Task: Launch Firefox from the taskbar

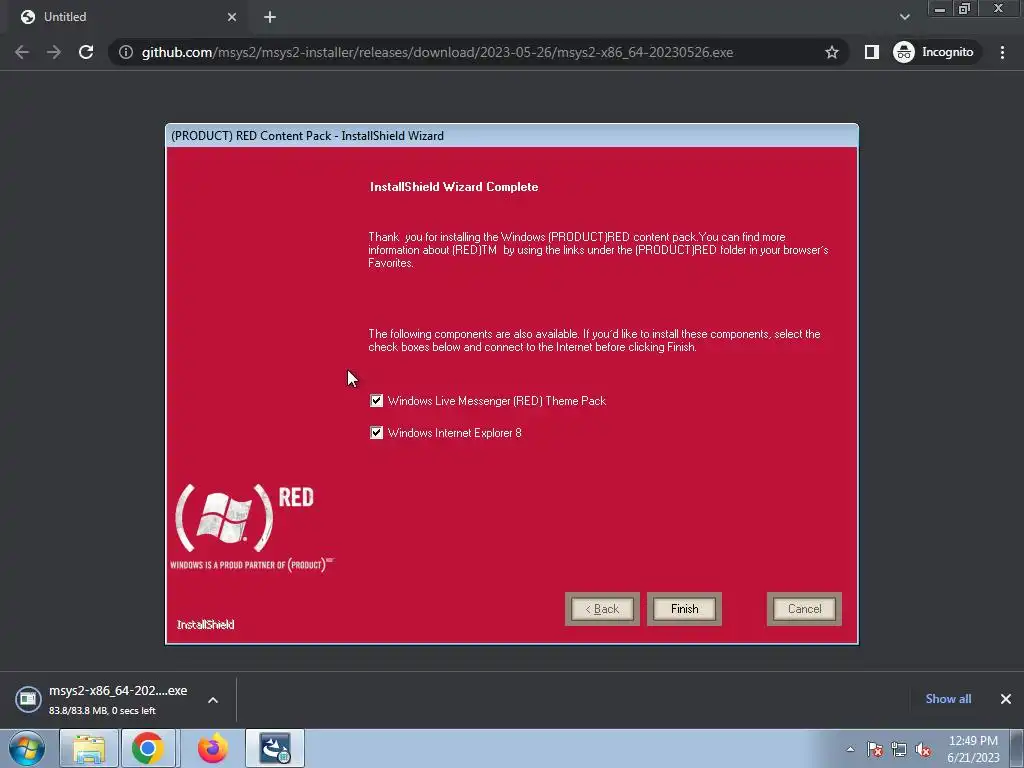Action: pos(212,748)
